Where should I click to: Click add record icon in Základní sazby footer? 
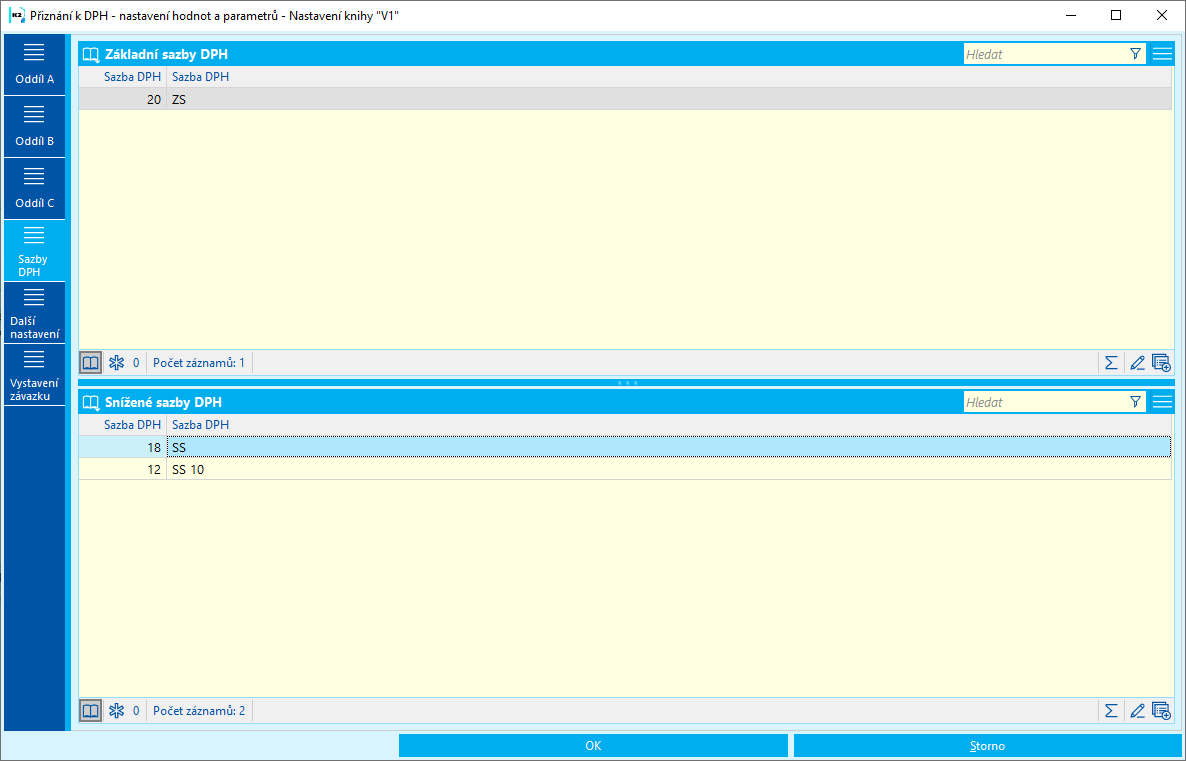coord(1161,363)
